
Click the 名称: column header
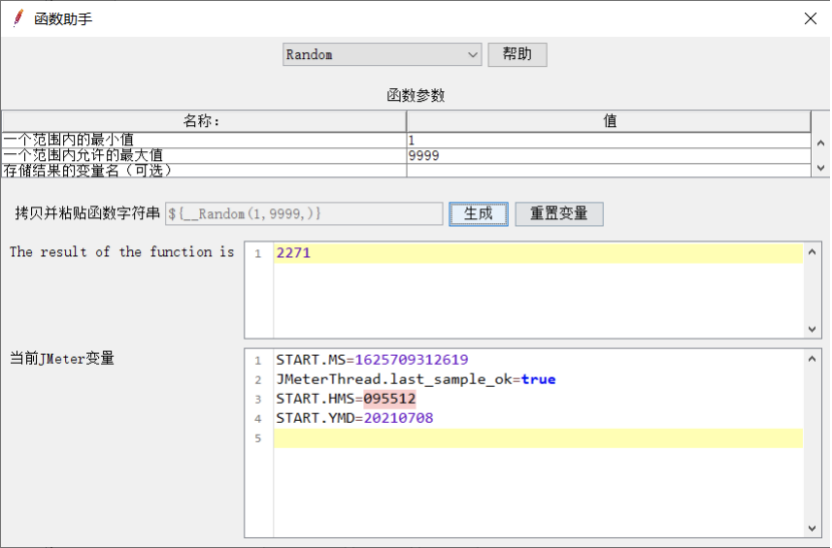204,121
